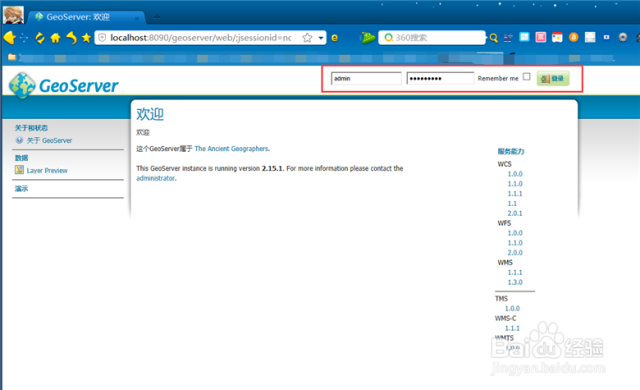
Task: Click the 数据 sidebar heading
Action: 22,158
